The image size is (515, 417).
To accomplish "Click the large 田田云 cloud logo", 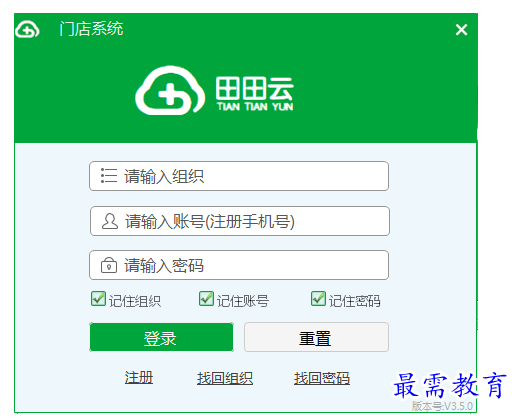I will point(170,90).
